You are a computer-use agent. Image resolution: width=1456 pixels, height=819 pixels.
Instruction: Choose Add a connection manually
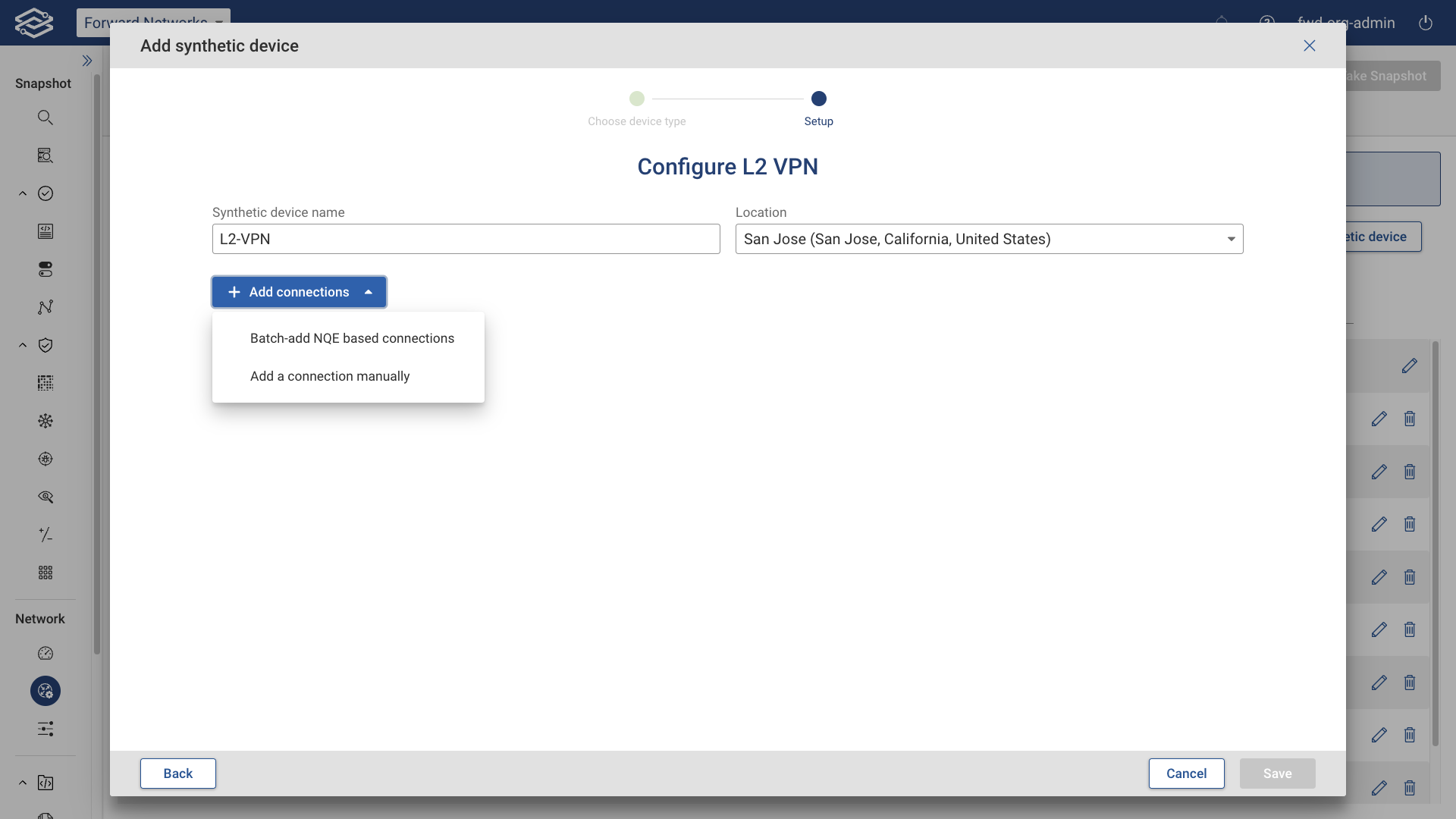[x=330, y=376]
